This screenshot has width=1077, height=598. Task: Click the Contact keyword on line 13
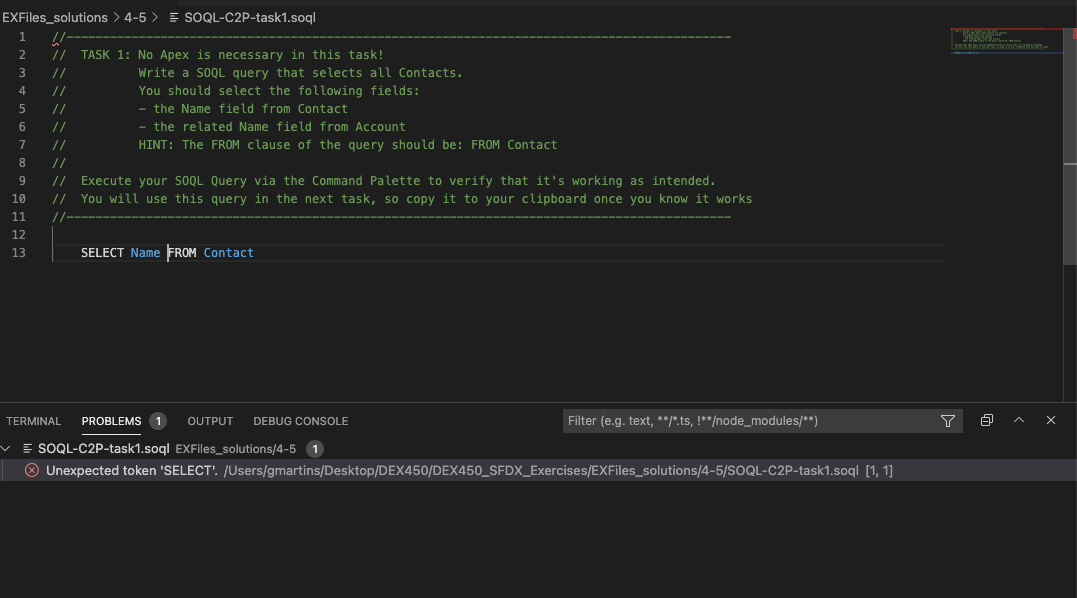(x=228, y=253)
